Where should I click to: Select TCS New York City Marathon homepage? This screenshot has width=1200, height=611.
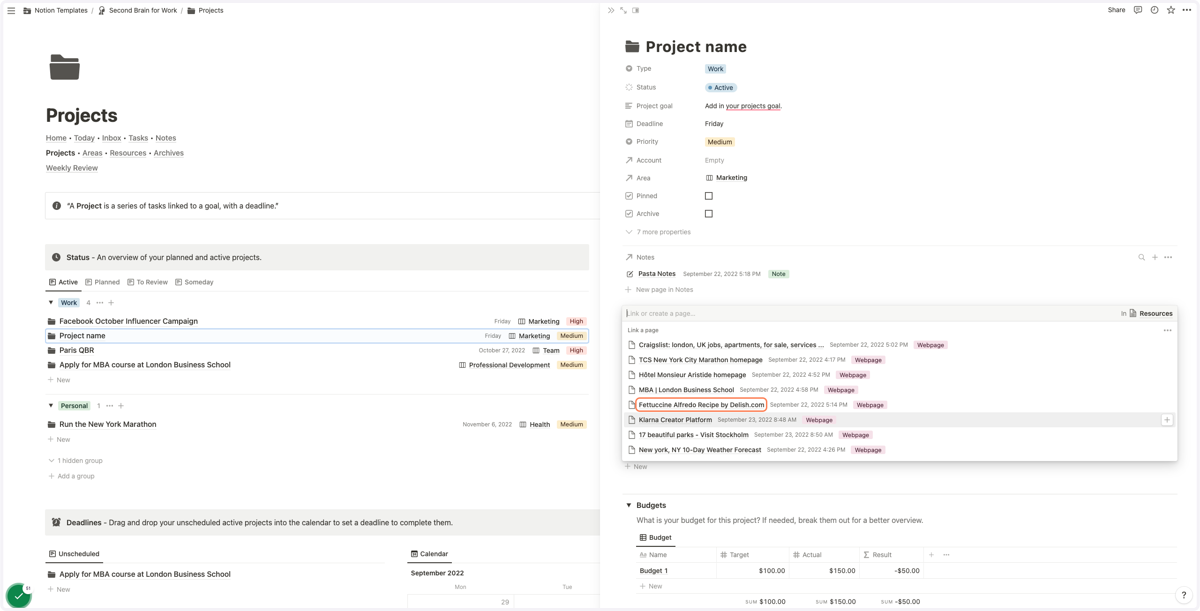point(701,360)
